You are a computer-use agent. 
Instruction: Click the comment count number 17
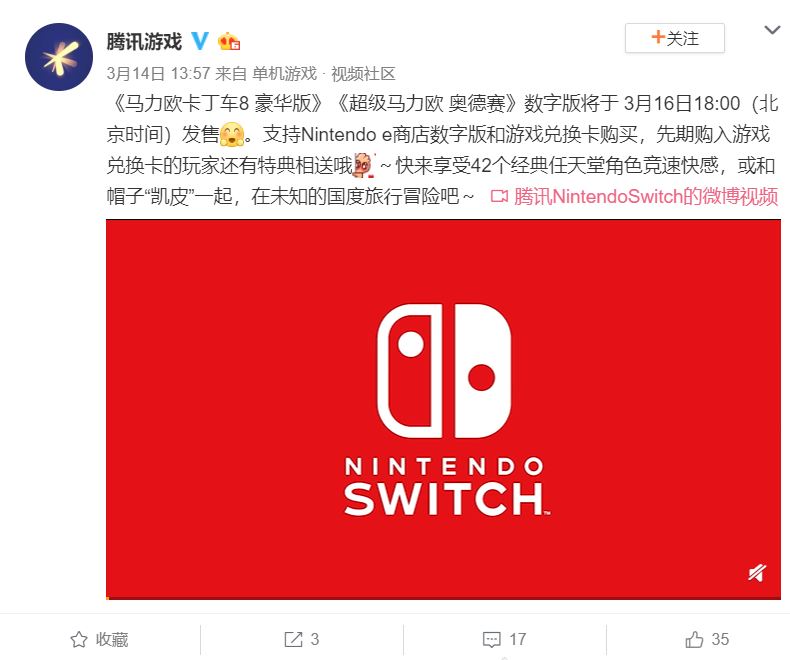tap(517, 639)
